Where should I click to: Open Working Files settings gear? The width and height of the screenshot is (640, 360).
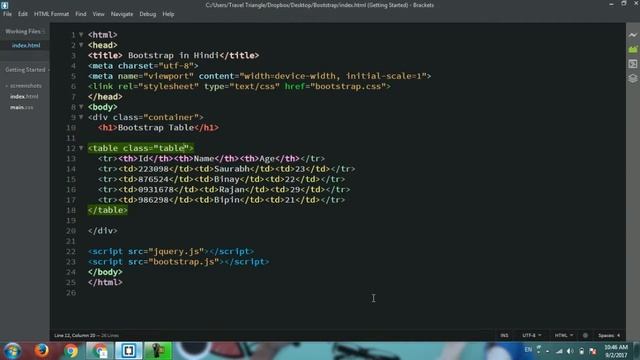click(x=44, y=31)
